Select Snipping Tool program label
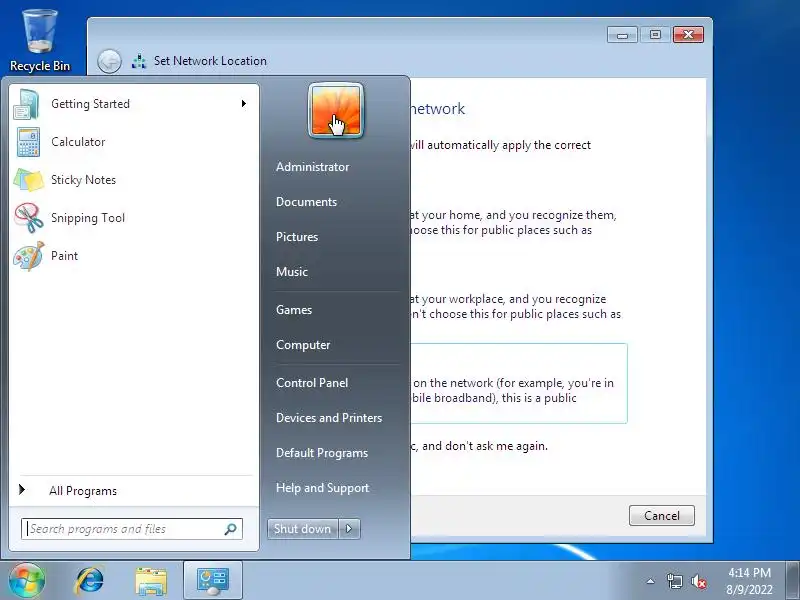Viewport: 800px width, 600px height. [x=88, y=218]
